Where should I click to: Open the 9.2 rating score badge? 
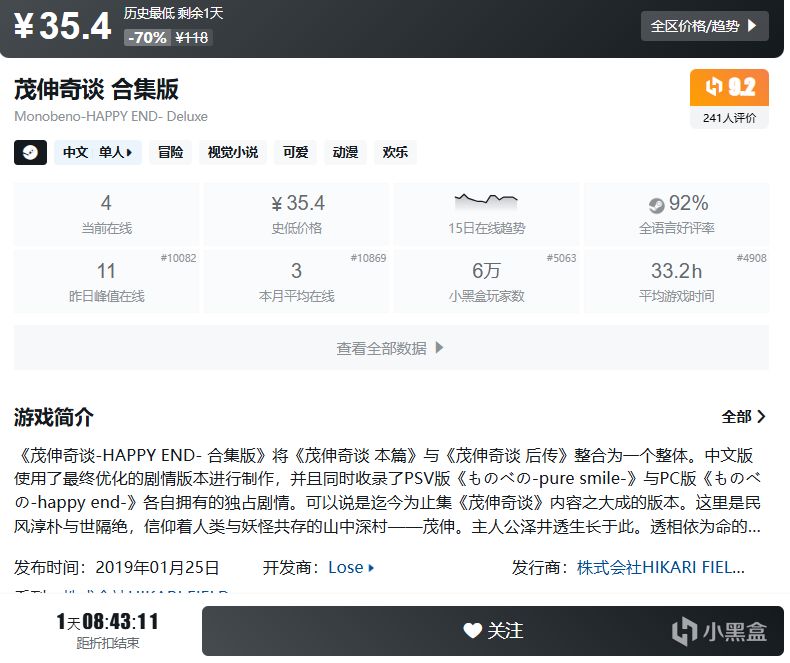click(x=729, y=87)
